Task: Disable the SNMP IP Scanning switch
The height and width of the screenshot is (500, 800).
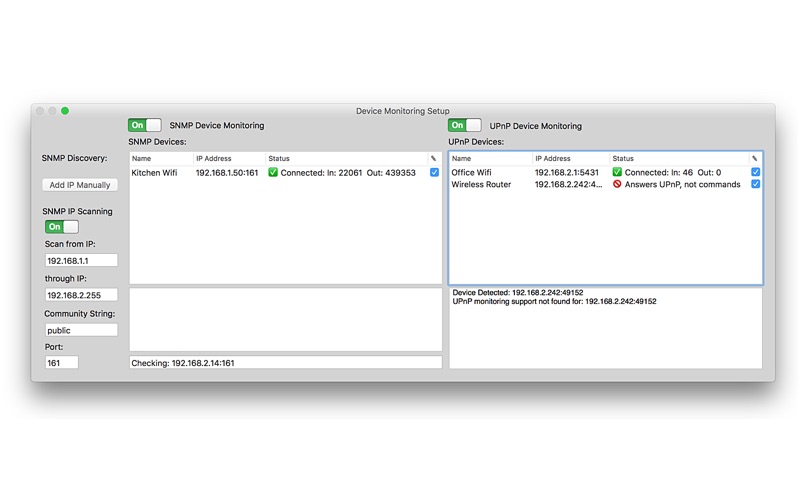Action: point(61,227)
